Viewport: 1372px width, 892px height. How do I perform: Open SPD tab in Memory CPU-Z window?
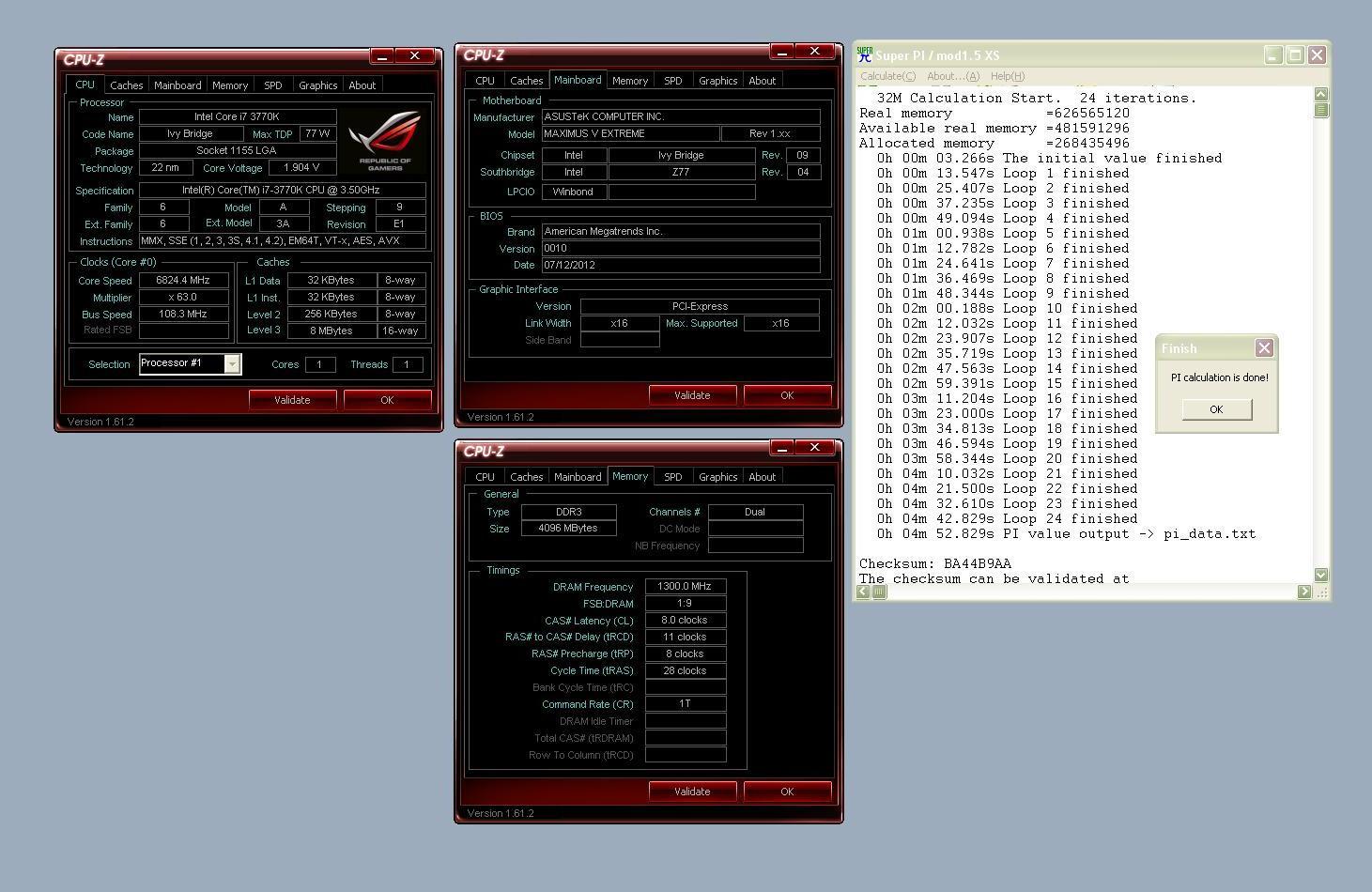pos(672,477)
